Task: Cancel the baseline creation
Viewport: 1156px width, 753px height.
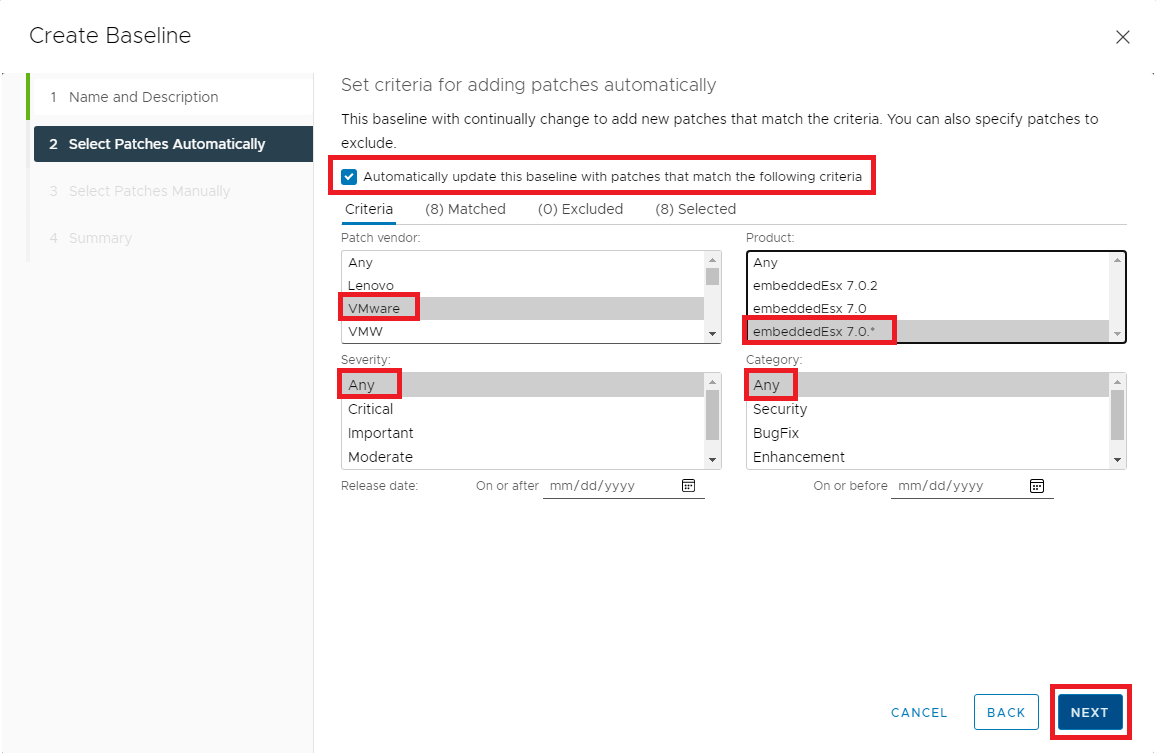Action: (918, 712)
